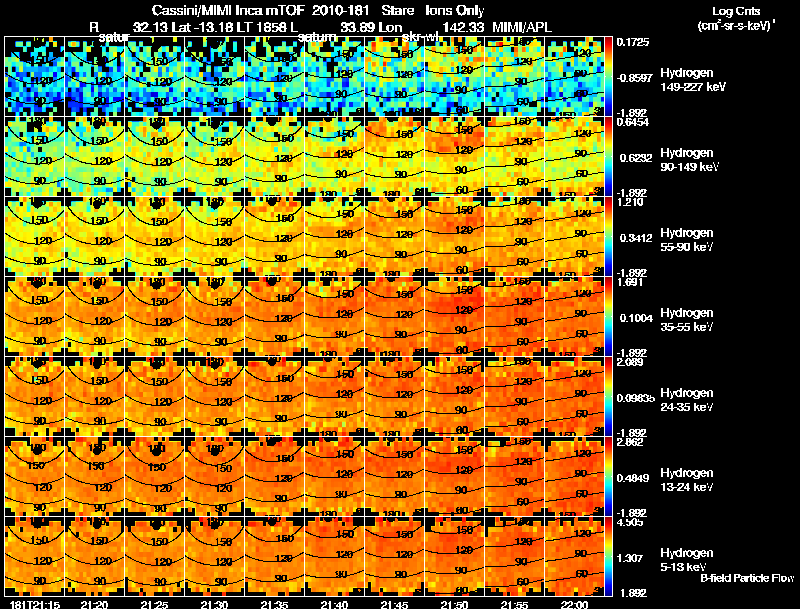
Task: Click the '181T21:15' time axis label
Action: [34, 604]
